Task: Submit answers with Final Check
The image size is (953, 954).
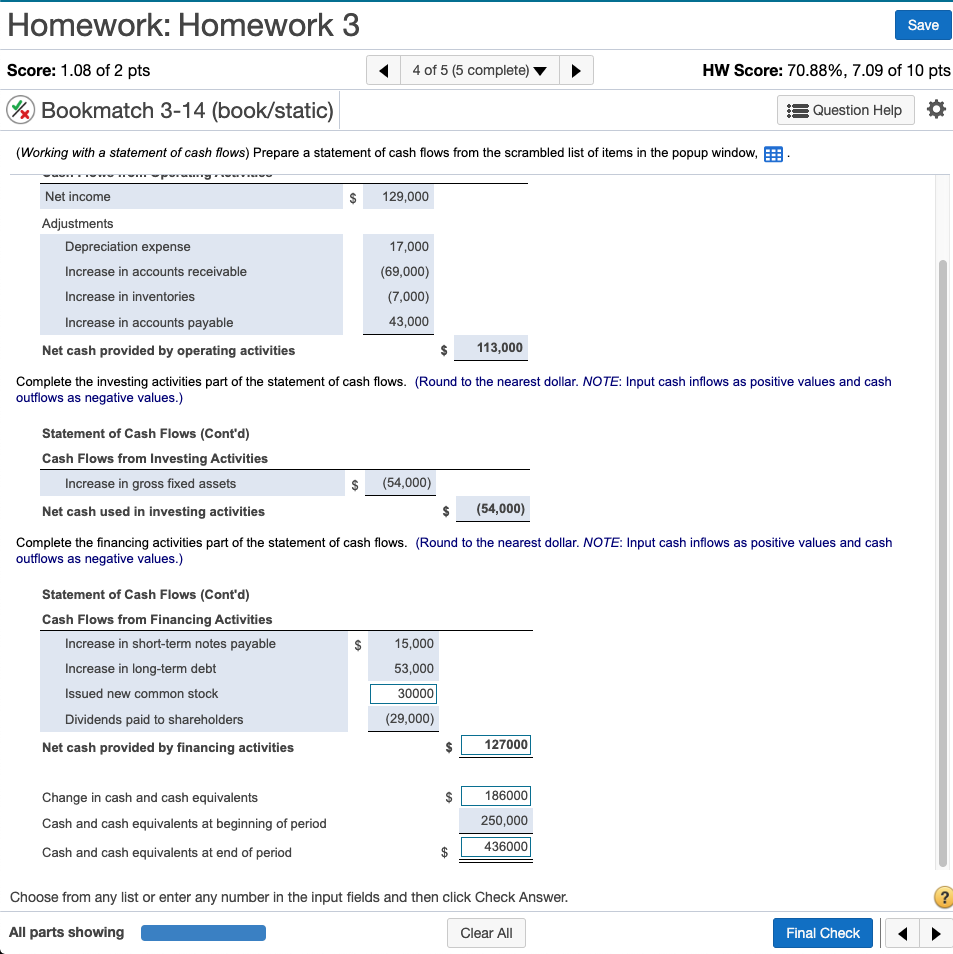Action: [822, 932]
